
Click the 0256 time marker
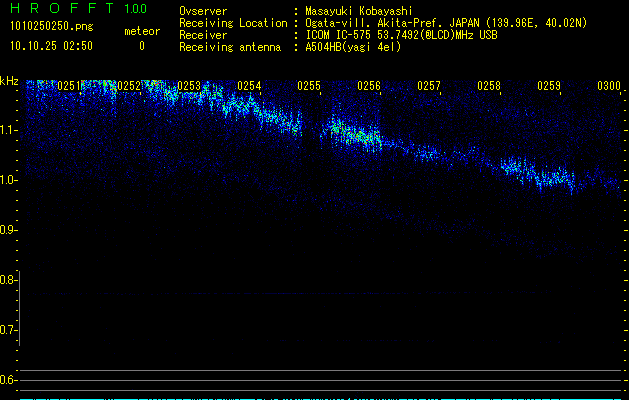point(369,86)
